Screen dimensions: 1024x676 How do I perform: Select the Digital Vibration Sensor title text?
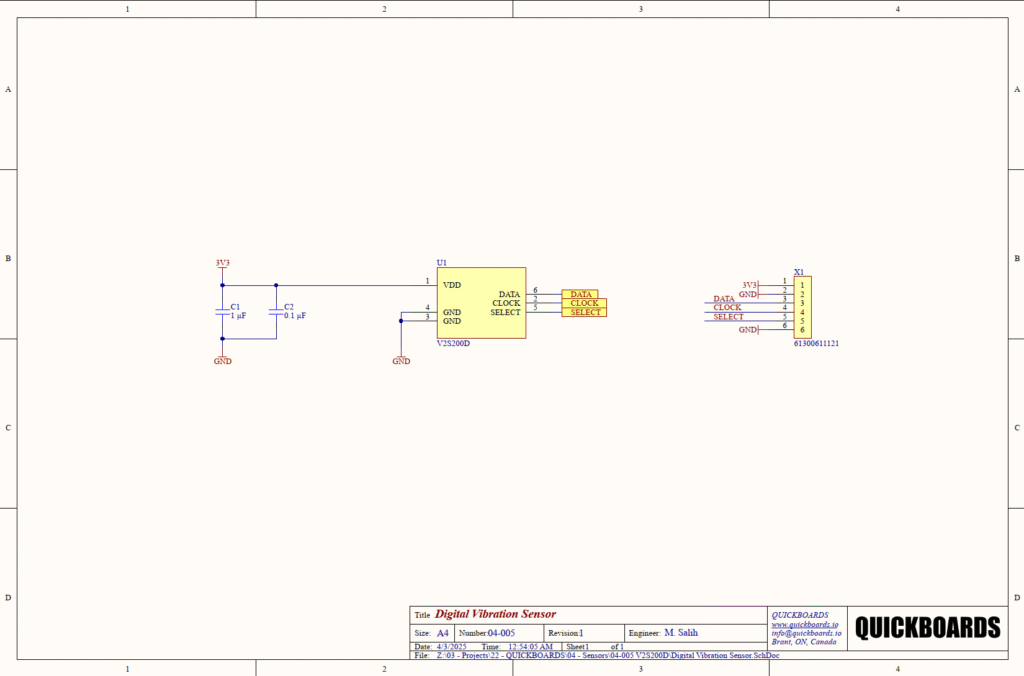pyautogui.click(x=495, y=614)
